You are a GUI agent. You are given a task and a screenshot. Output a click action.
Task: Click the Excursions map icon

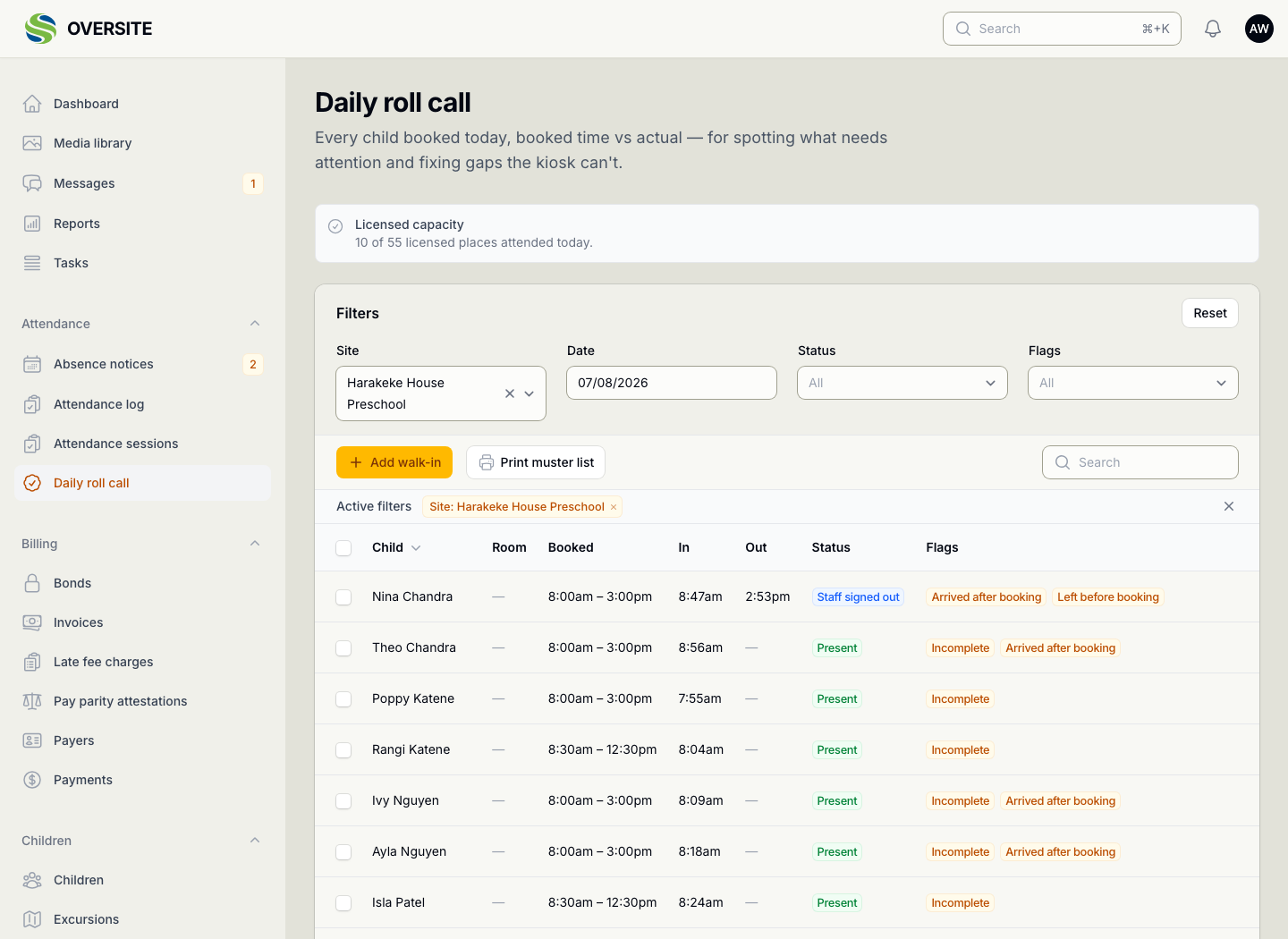point(32,919)
